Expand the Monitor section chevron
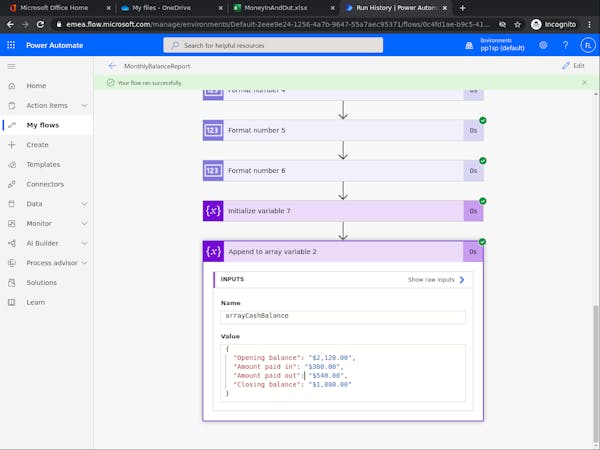This screenshot has height=450, width=600. point(84,223)
